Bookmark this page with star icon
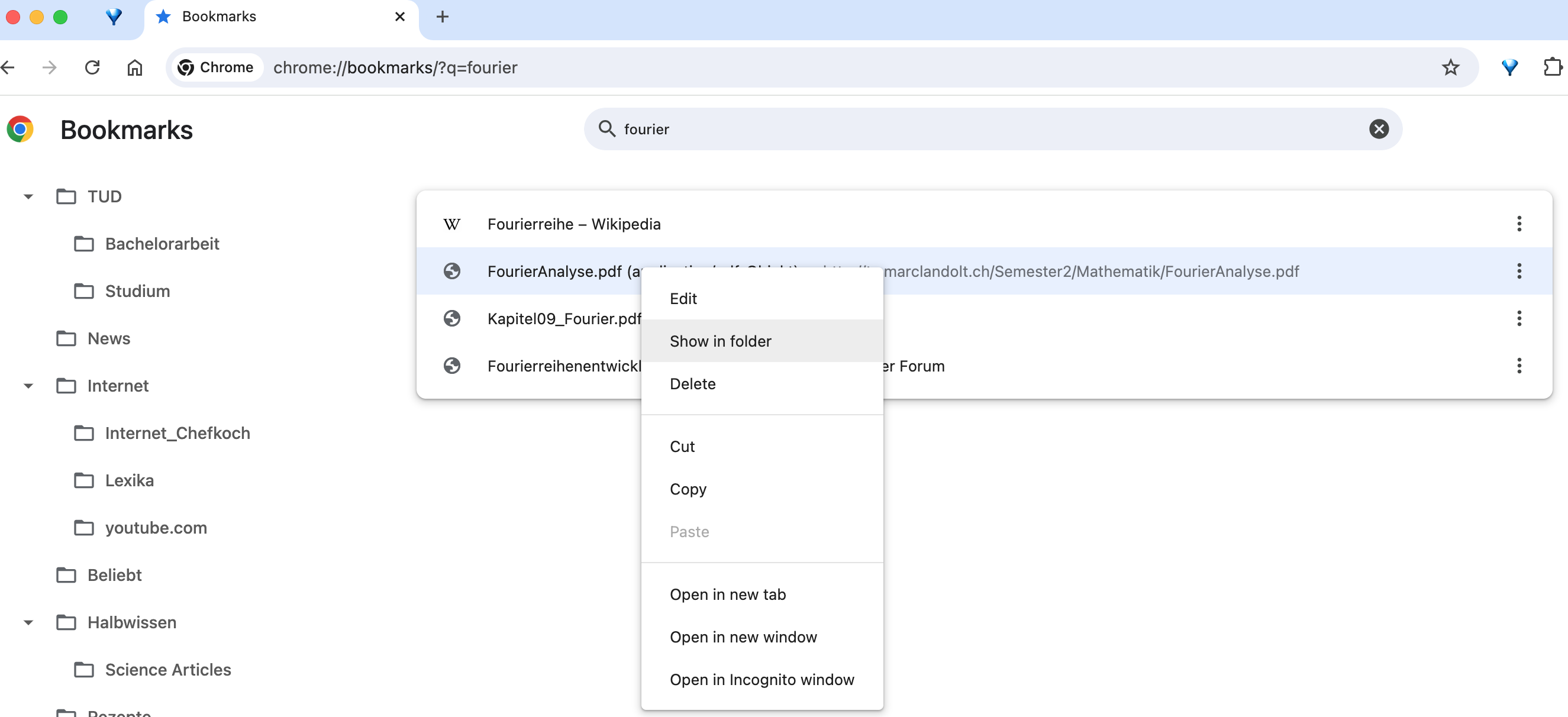 tap(1450, 67)
